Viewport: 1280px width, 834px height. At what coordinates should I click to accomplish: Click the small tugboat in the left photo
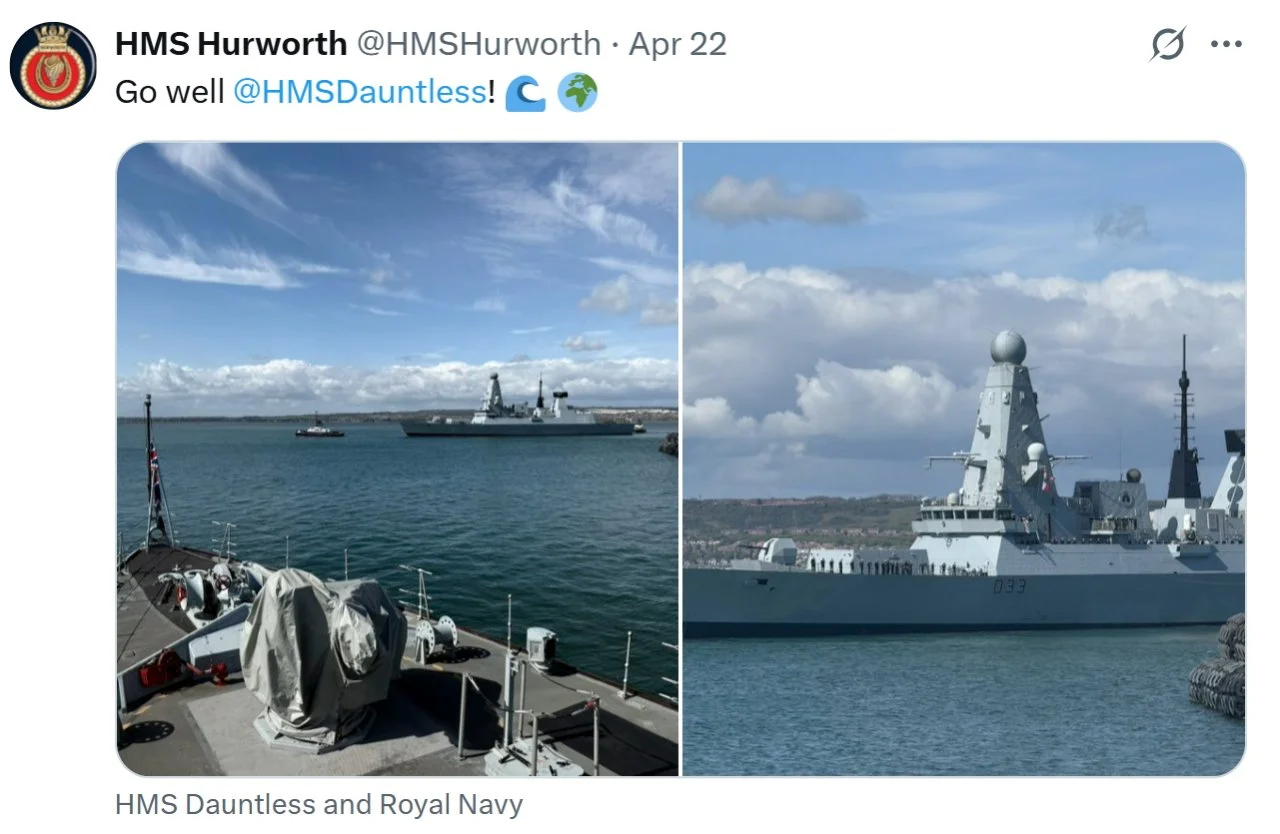tap(319, 430)
